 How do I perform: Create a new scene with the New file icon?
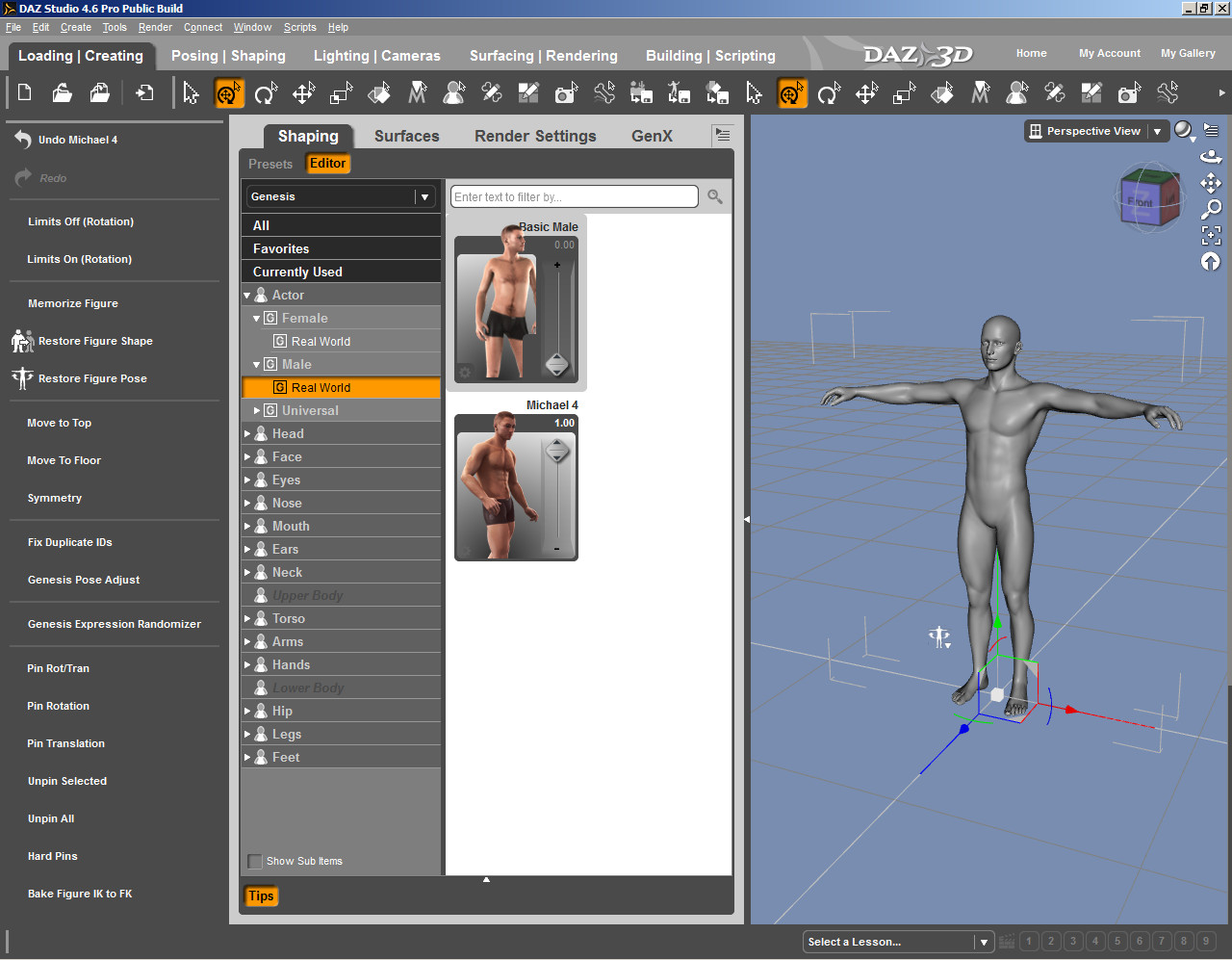pyautogui.click(x=25, y=92)
